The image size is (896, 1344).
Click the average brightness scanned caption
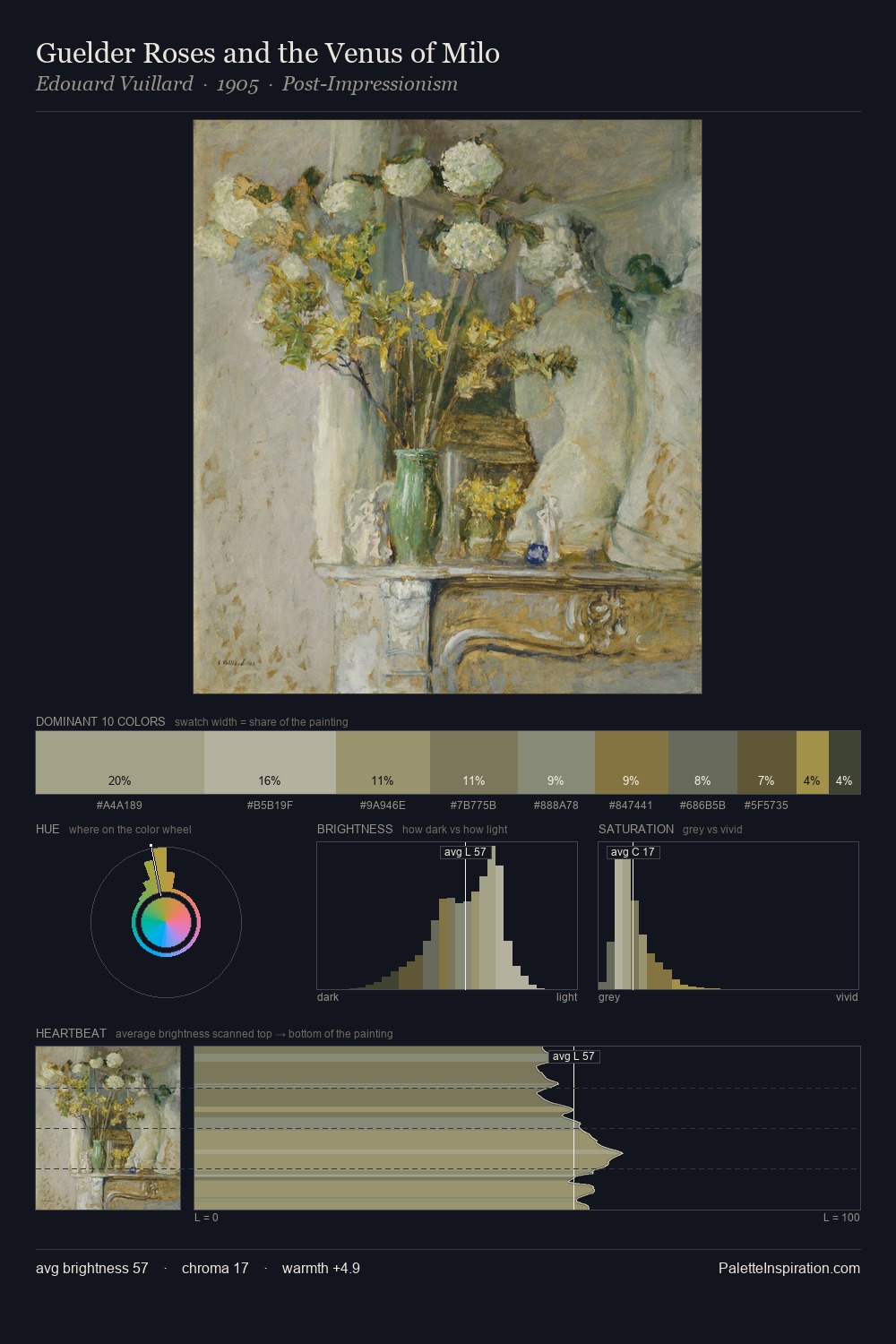click(254, 1034)
